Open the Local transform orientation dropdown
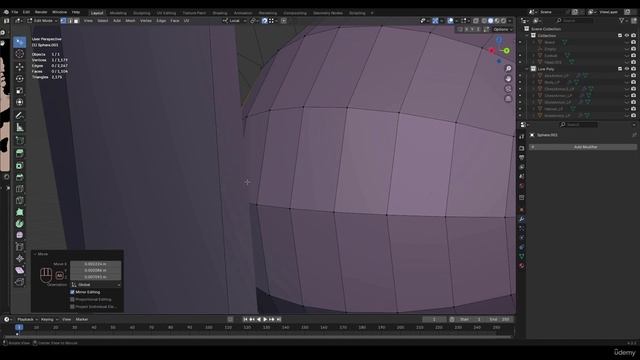Image resolution: width=640 pixels, height=360 pixels. 234,20
